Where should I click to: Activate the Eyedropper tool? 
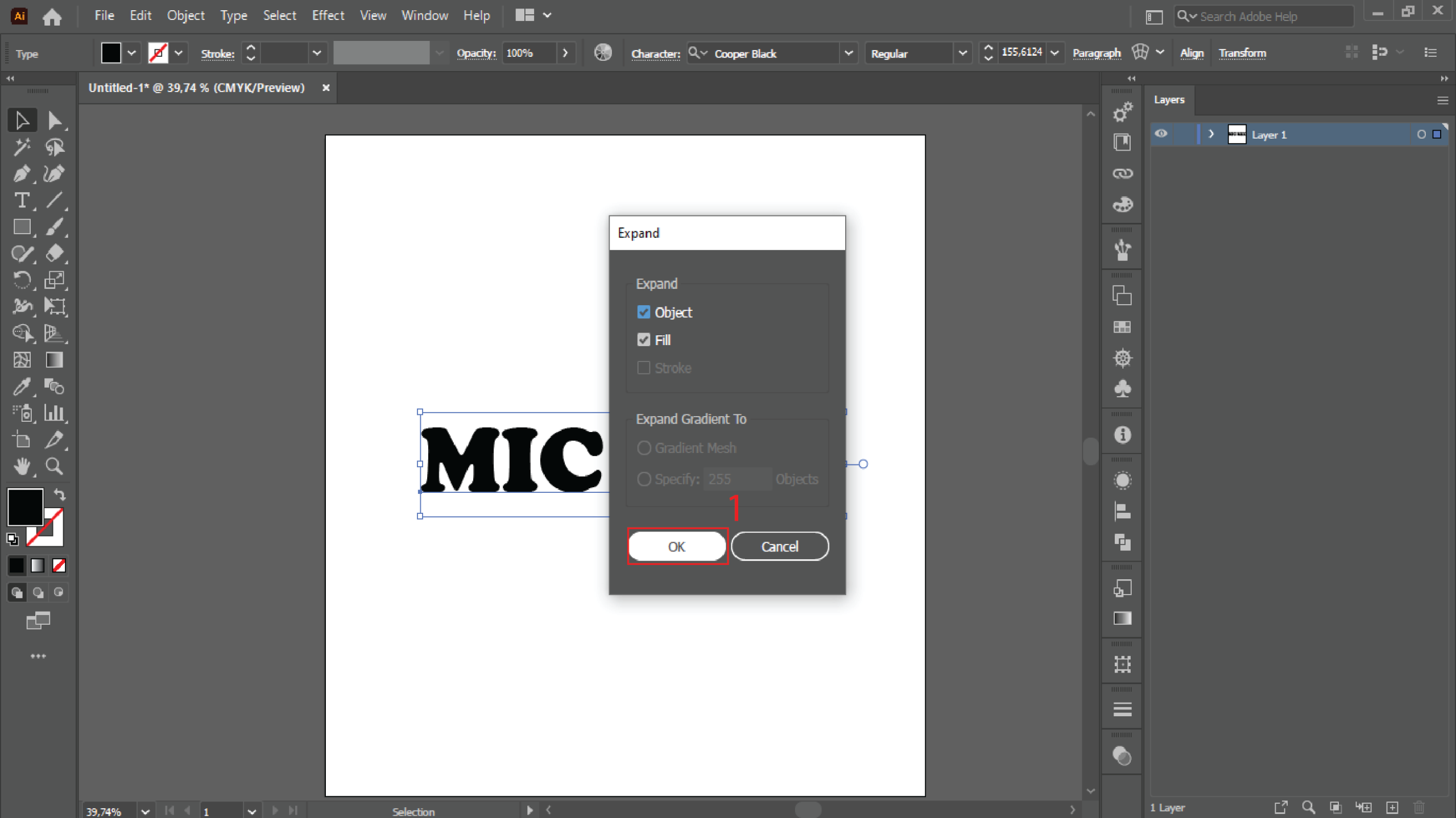point(22,387)
